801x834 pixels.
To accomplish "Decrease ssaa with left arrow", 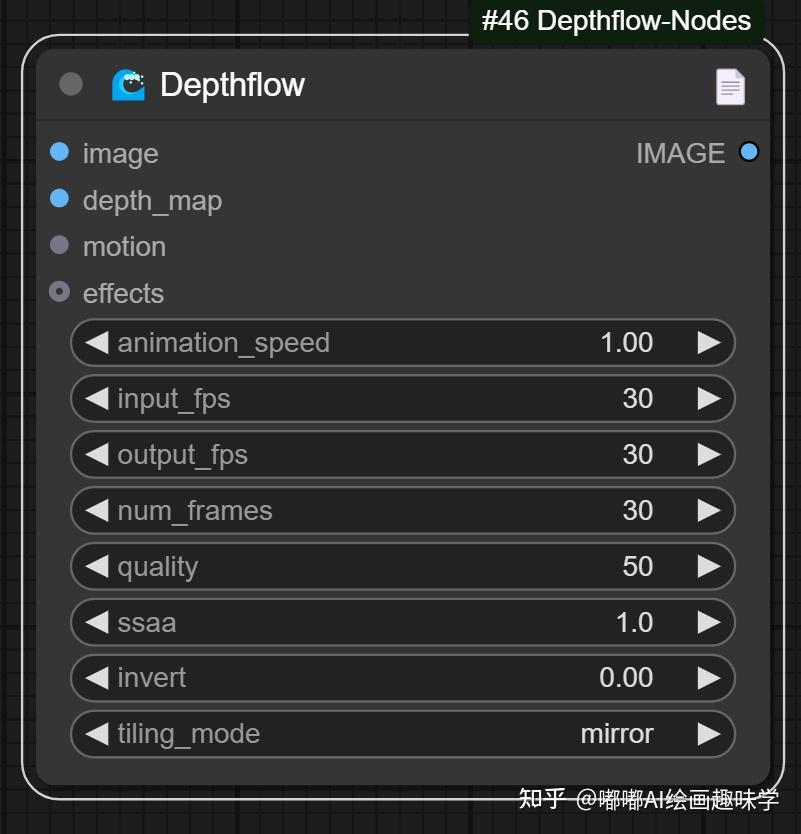I will [x=97, y=622].
